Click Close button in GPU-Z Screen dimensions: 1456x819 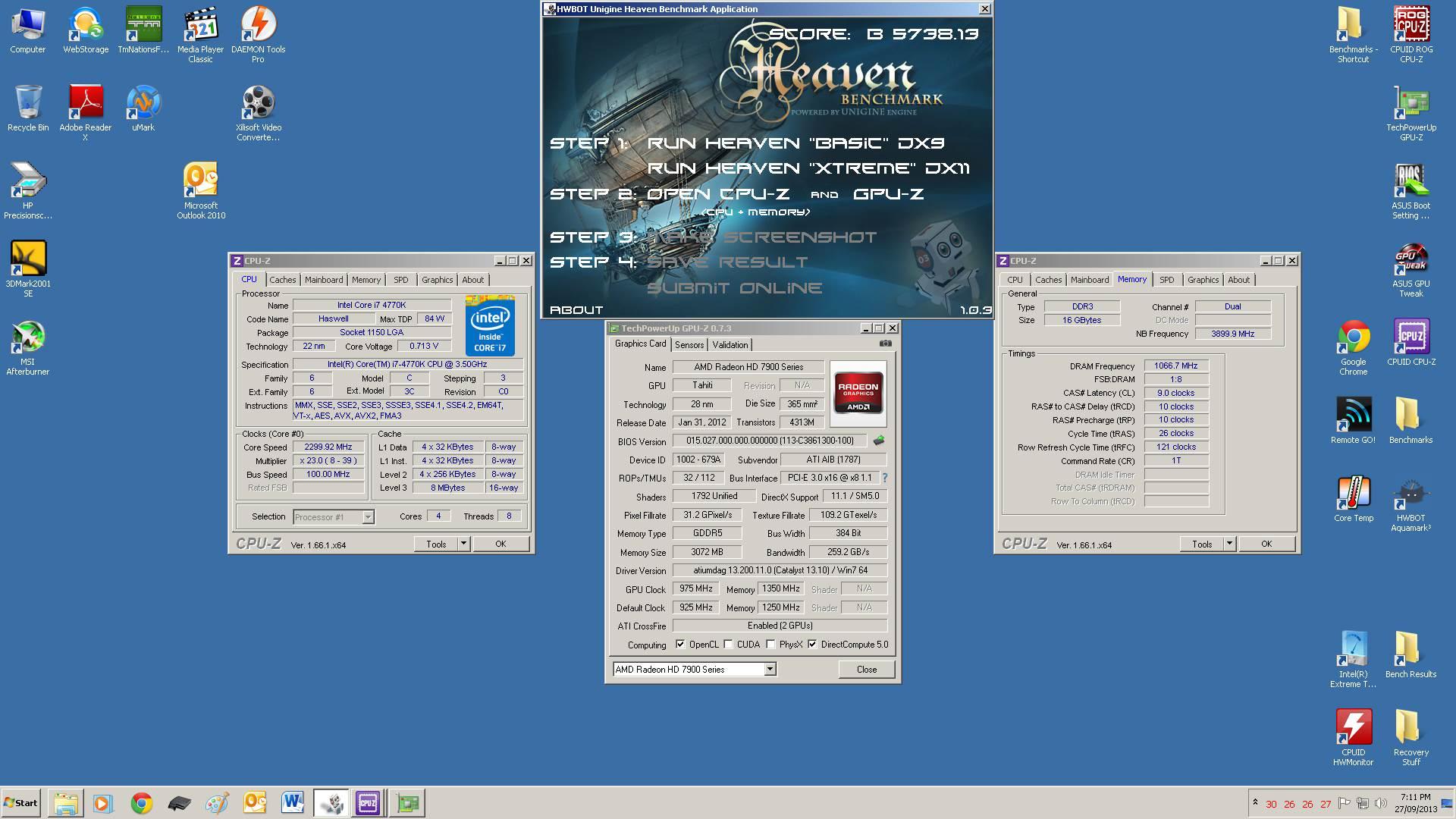867,670
